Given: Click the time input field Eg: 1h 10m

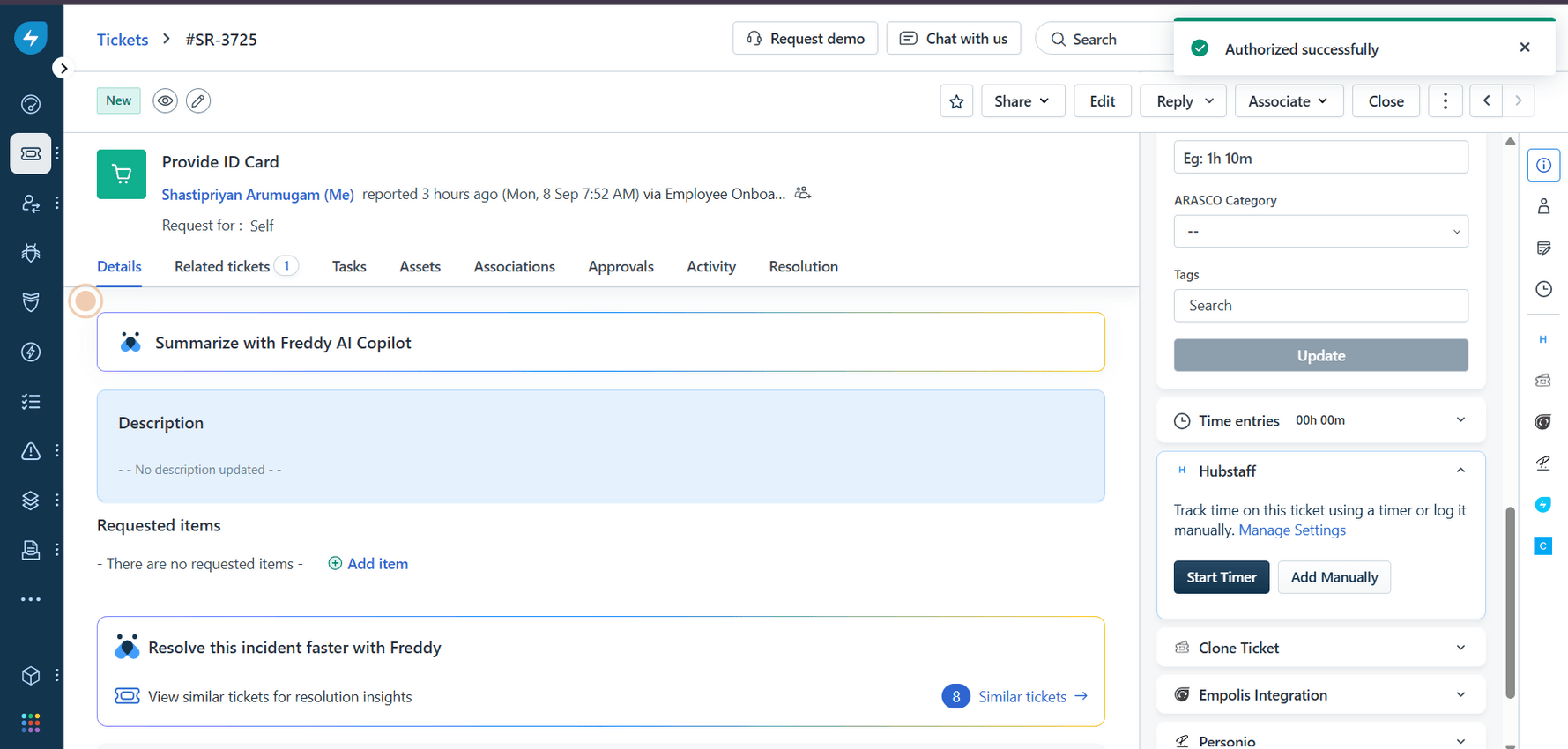Looking at the screenshot, I should (x=1320, y=158).
